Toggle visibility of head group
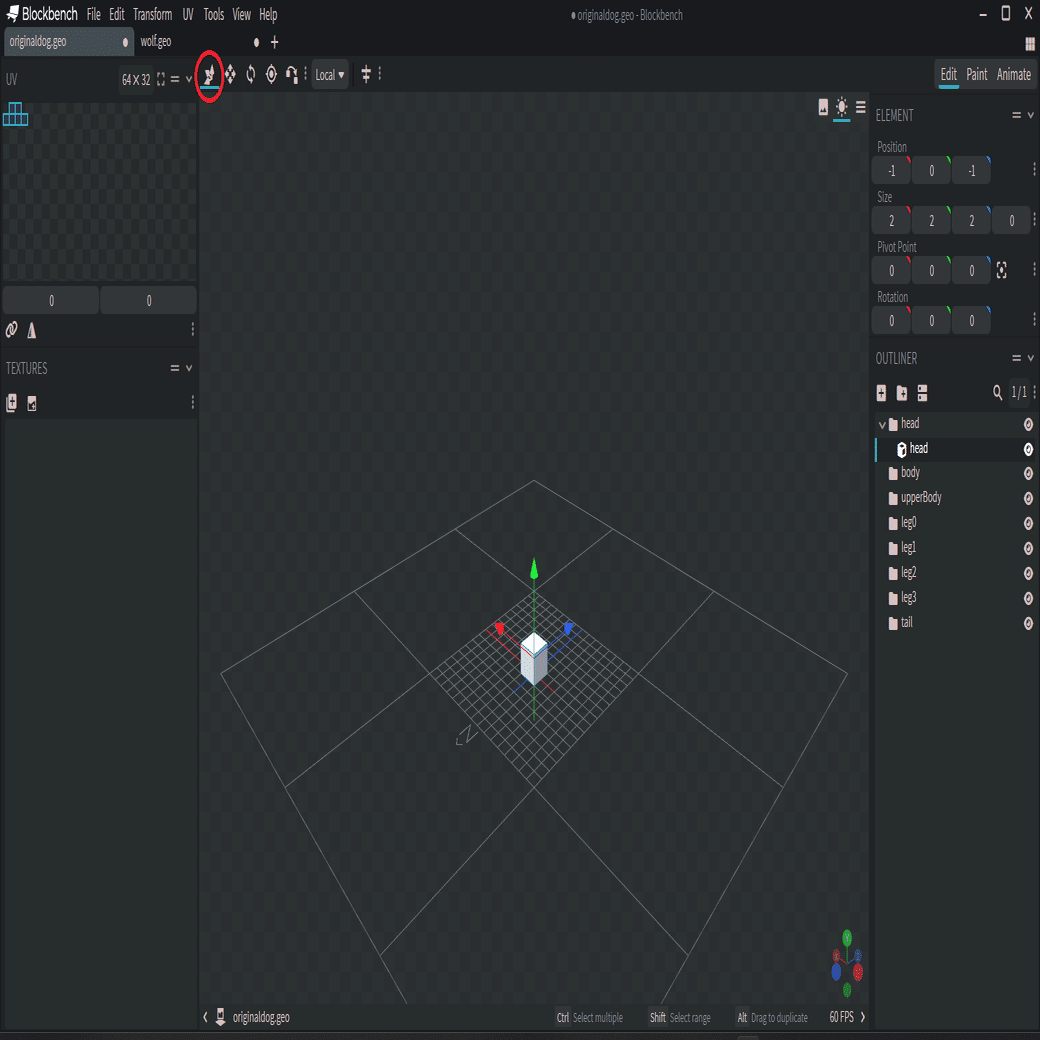The image size is (1040, 1040). [x=1028, y=424]
